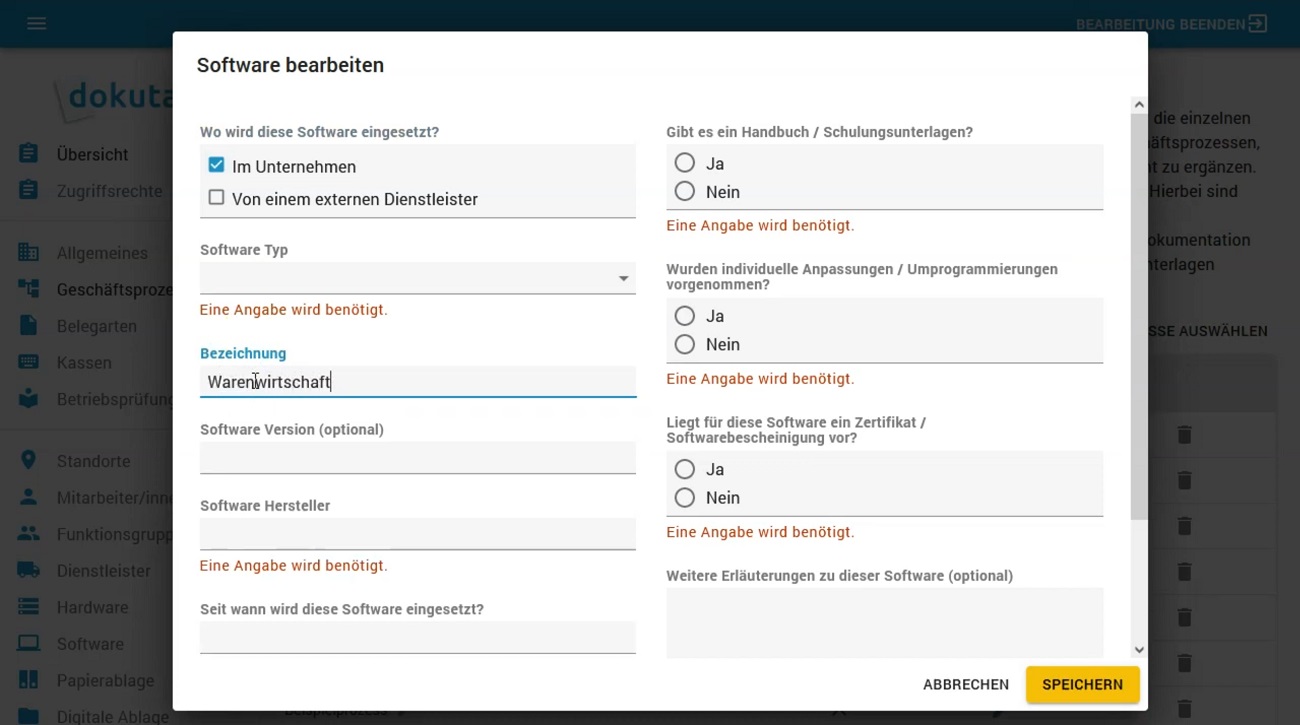
Task: Click the Funktionsgruppen people icon
Action: click(x=29, y=534)
